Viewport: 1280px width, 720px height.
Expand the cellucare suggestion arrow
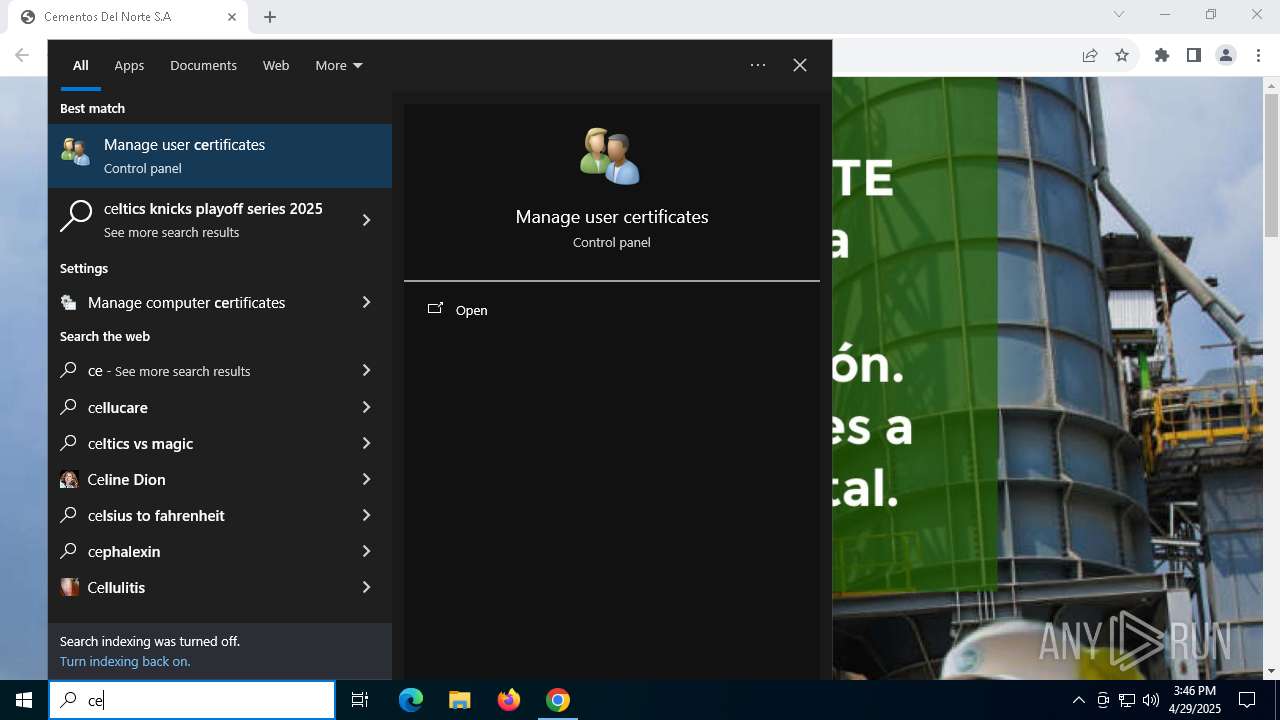(366, 407)
